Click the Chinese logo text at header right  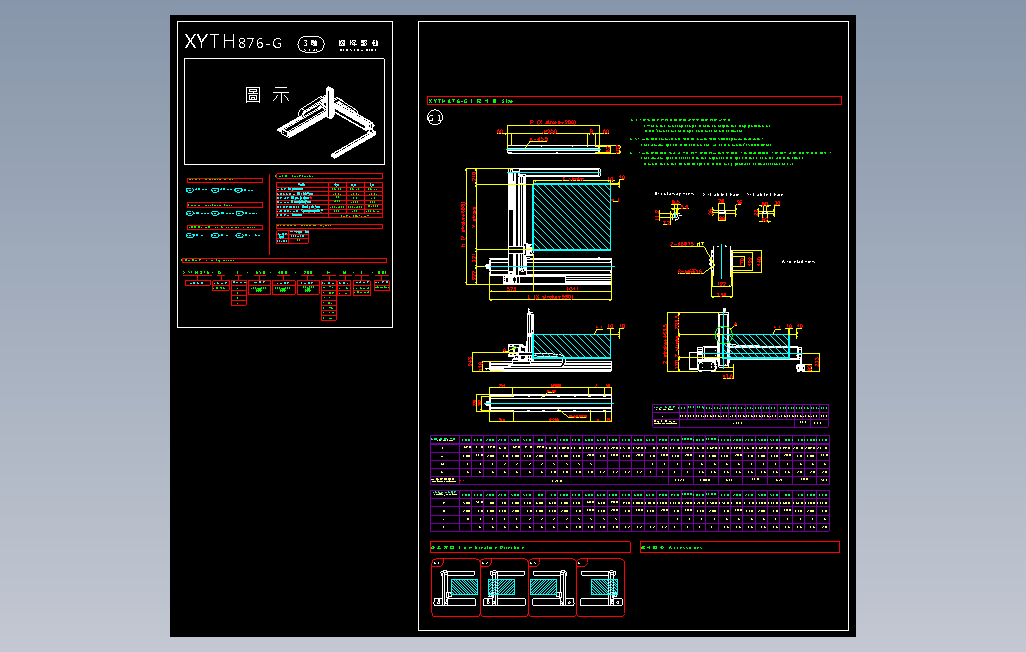pos(359,45)
